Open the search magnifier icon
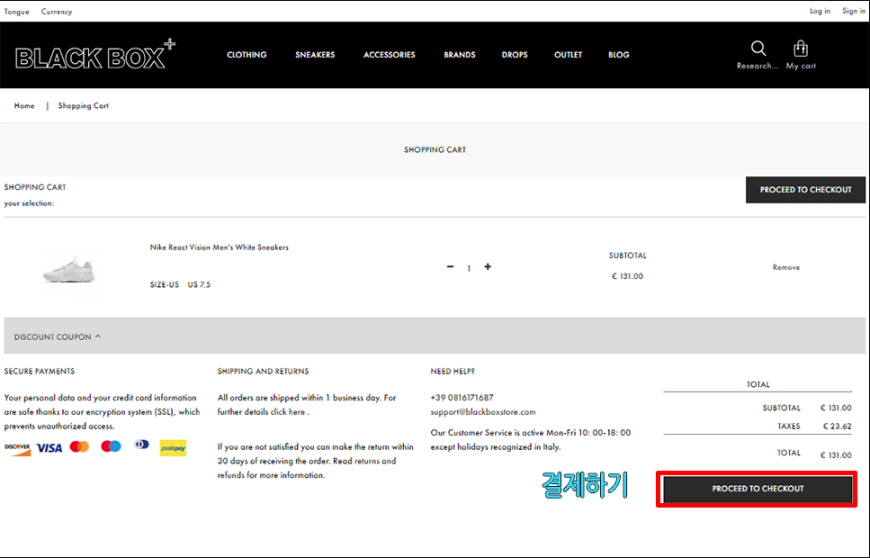Viewport: 870px width, 558px height. point(758,48)
